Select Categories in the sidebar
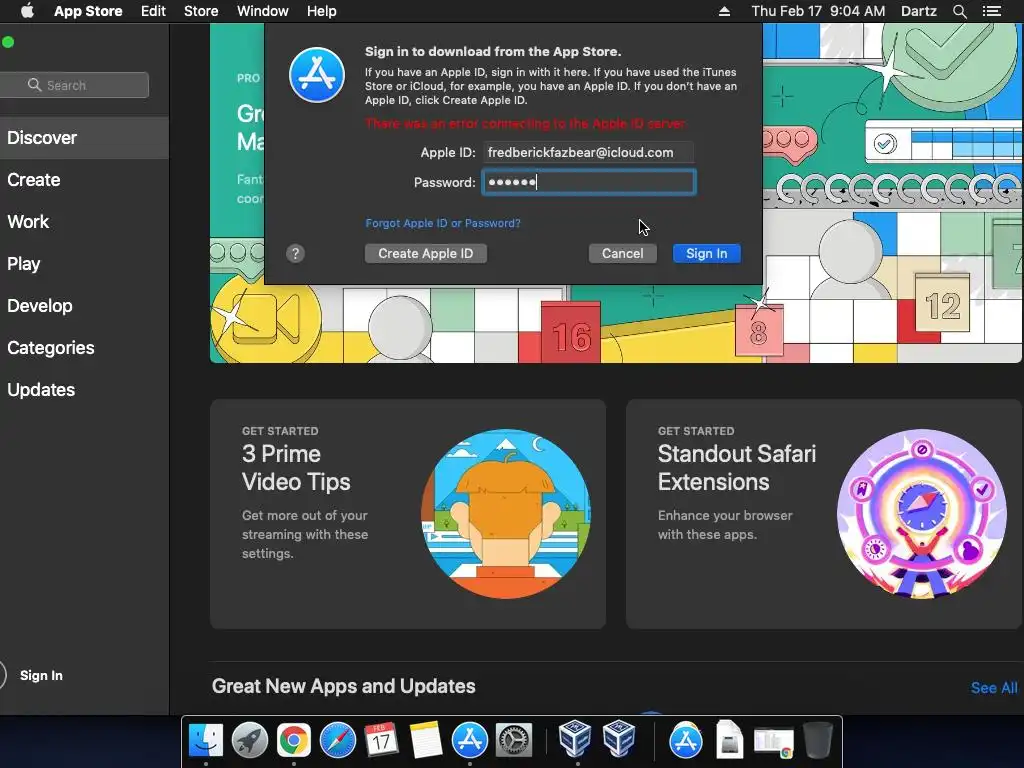 tap(84, 347)
